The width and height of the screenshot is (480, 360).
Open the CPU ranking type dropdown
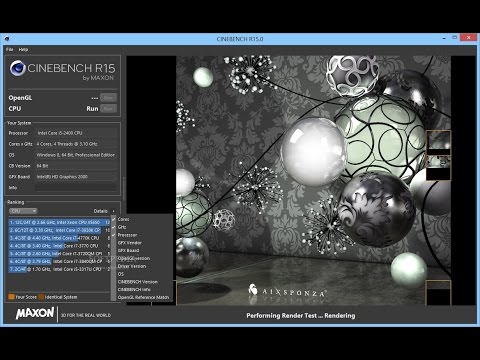click(x=23, y=211)
